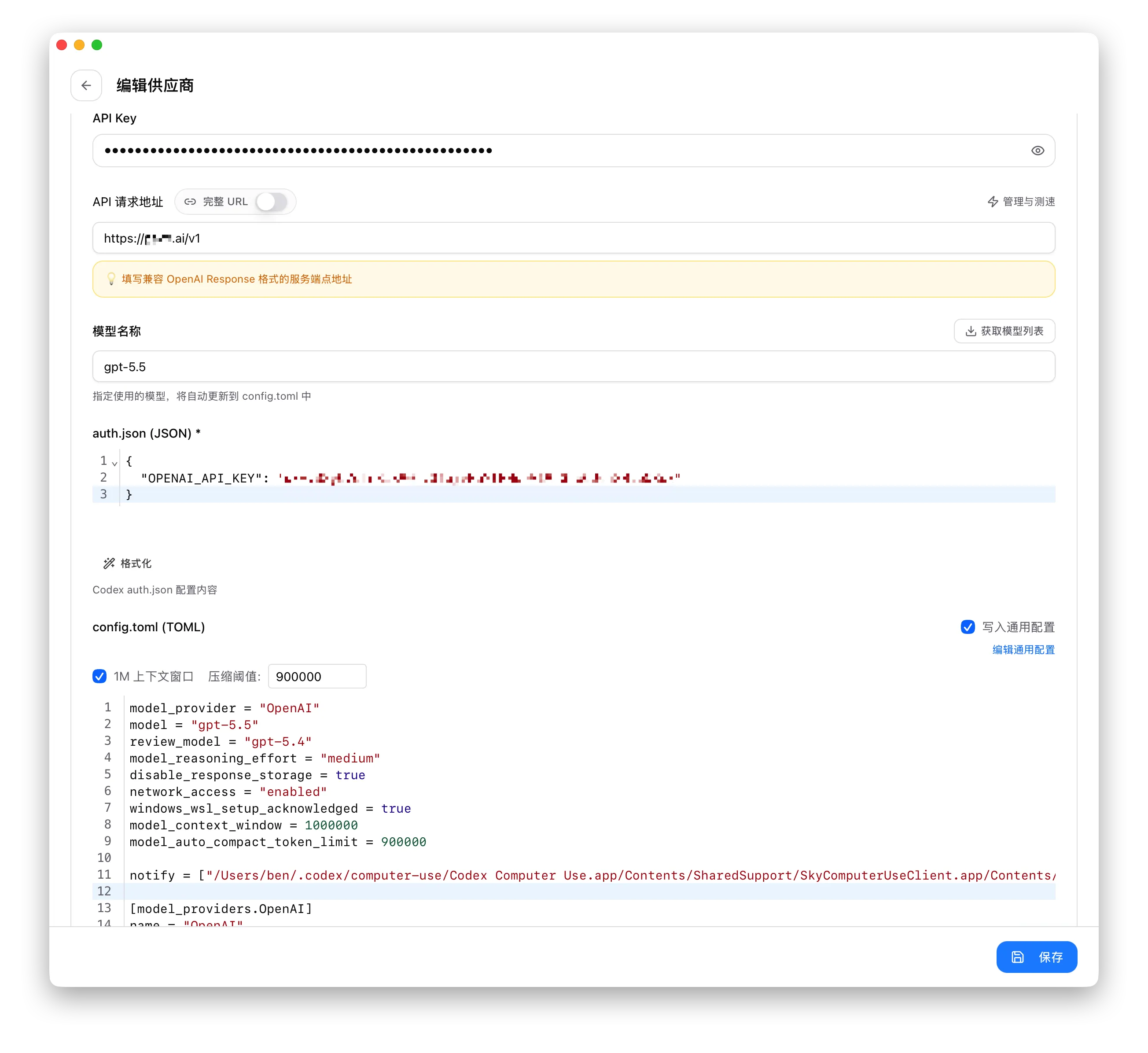Collapse the auth.json line 1 fold arrow

pyautogui.click(x=114, y=463)
